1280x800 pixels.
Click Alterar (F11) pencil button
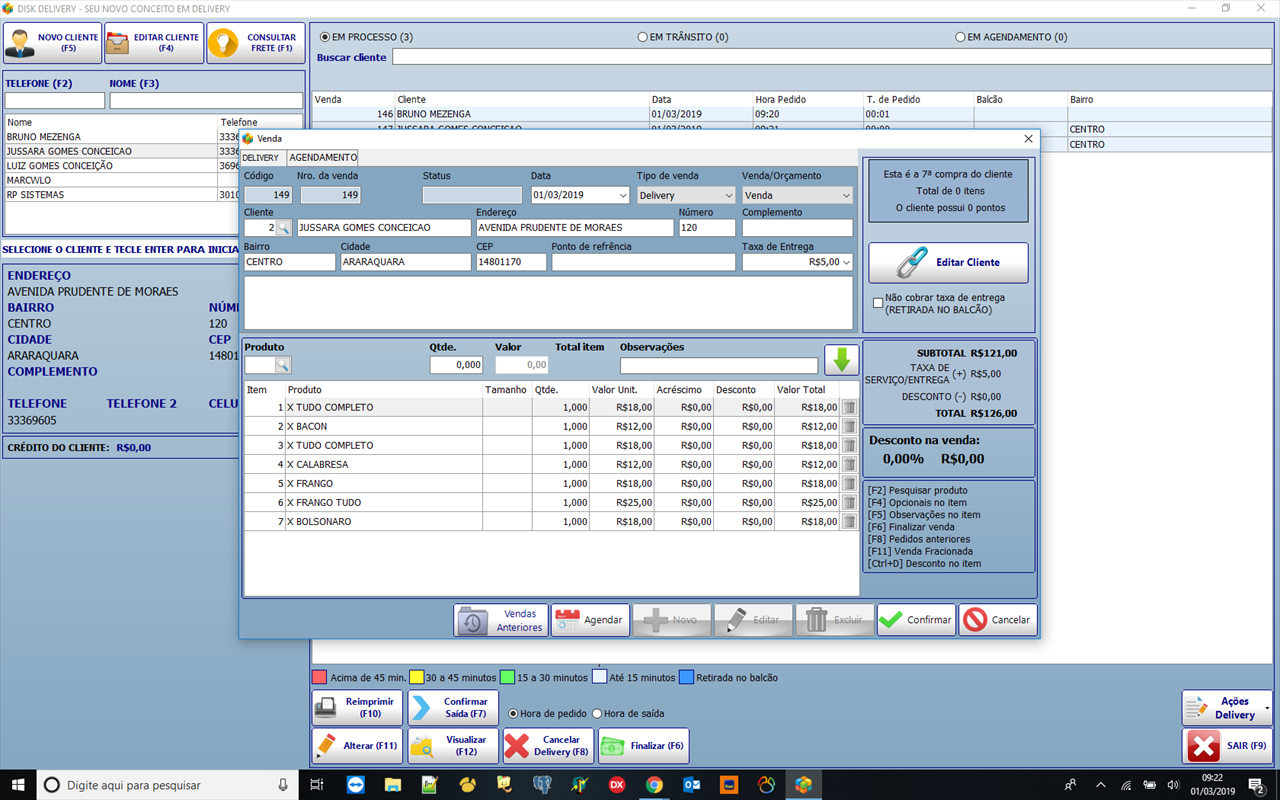coord(357,746)
